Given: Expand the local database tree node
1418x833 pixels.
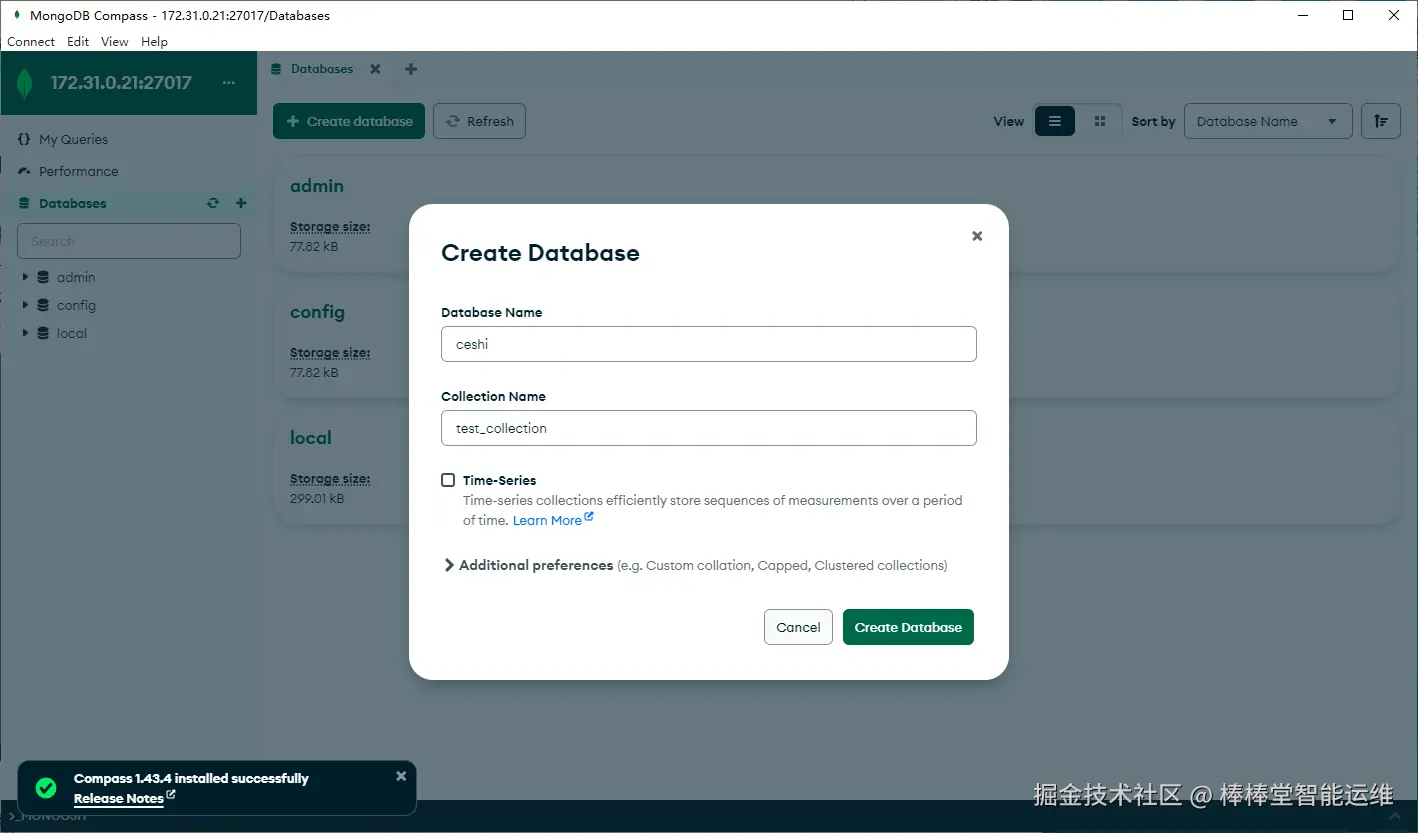Looking at the screenshot, I should click(25, 333).
